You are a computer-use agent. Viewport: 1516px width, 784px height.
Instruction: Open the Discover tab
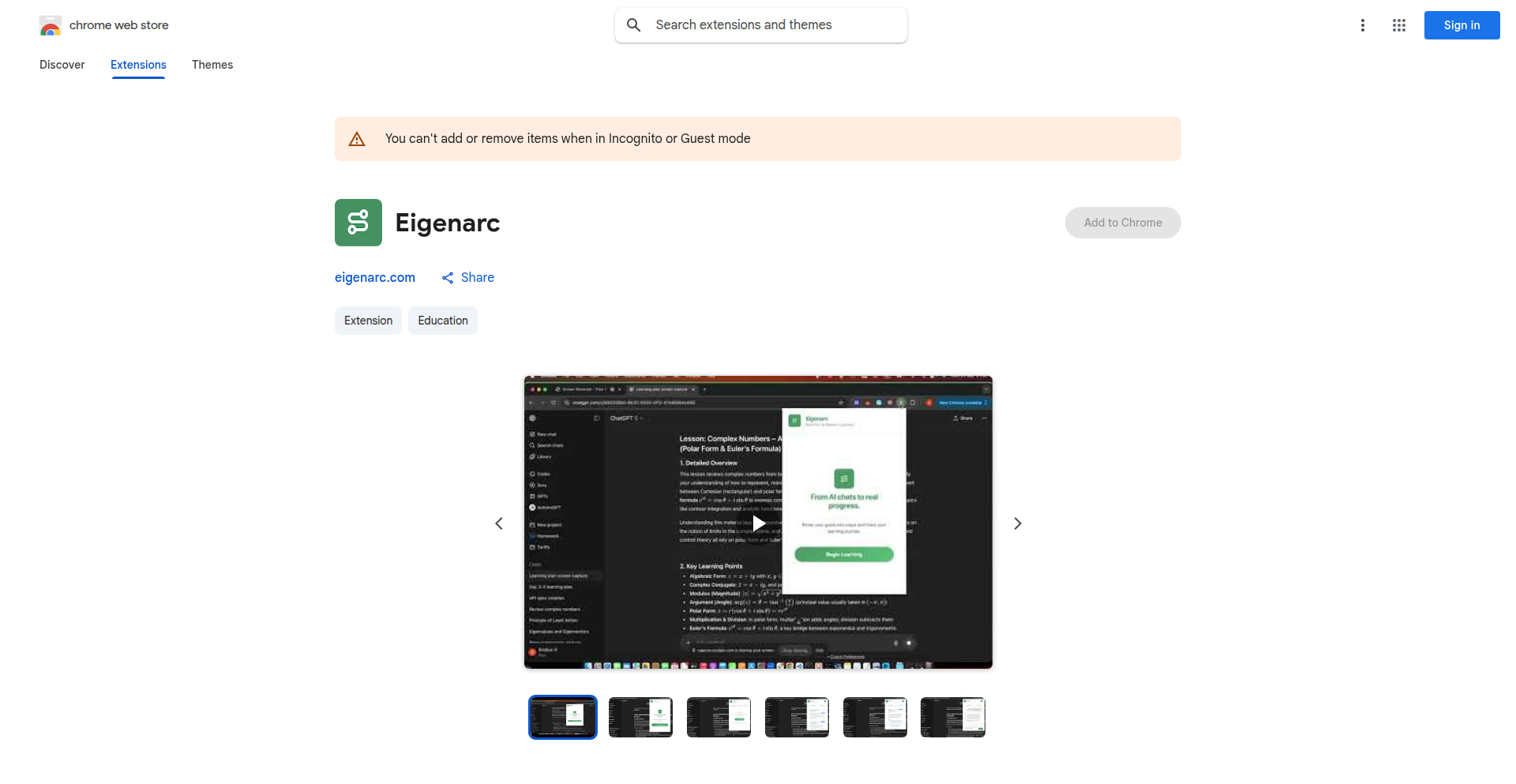(62, 65)
